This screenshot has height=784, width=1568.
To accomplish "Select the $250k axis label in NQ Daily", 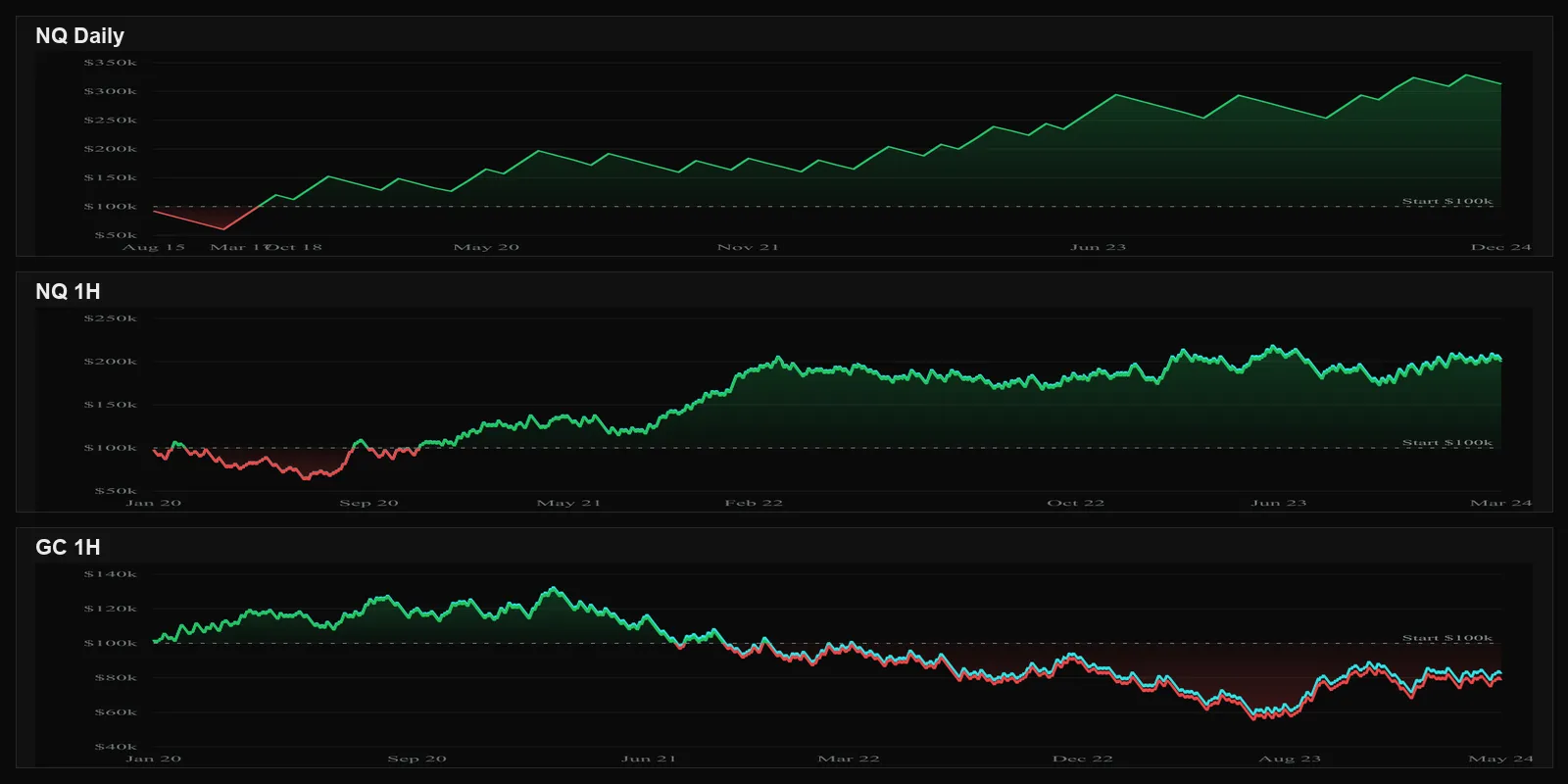I will coord(111,121).
